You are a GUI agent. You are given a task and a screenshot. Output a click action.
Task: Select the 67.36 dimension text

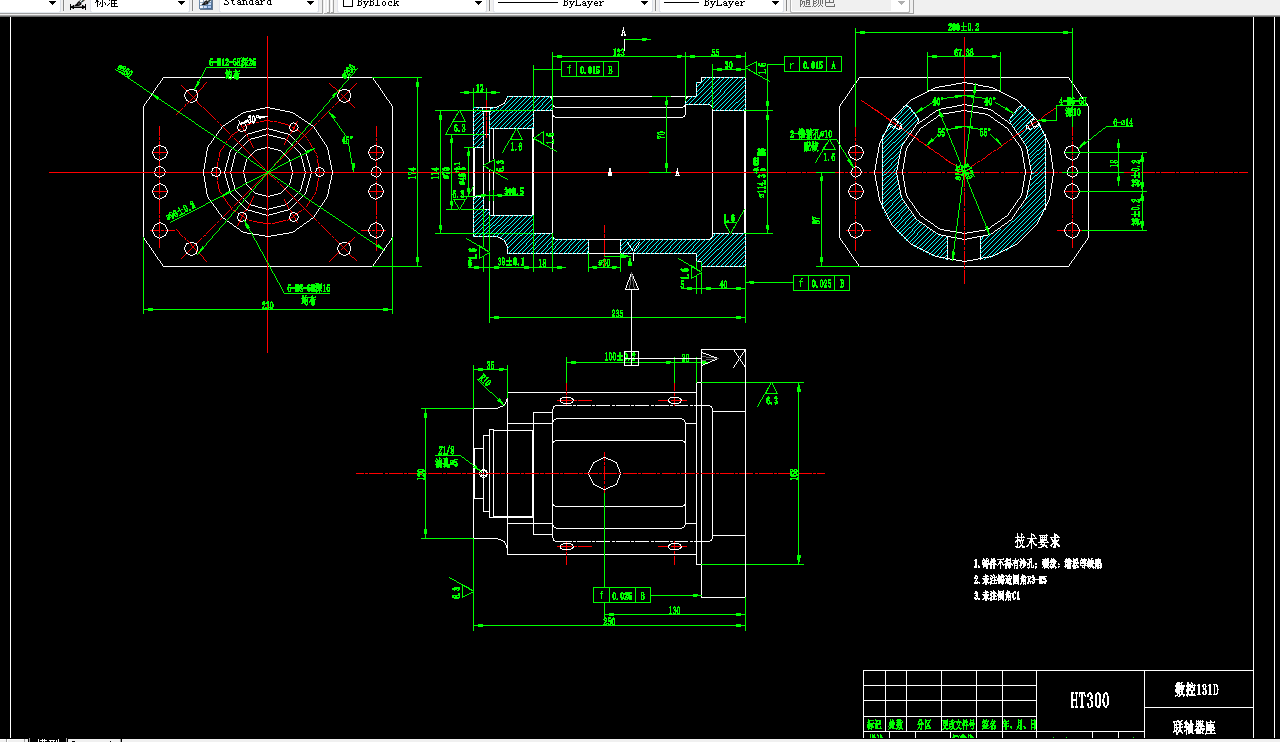964,51
